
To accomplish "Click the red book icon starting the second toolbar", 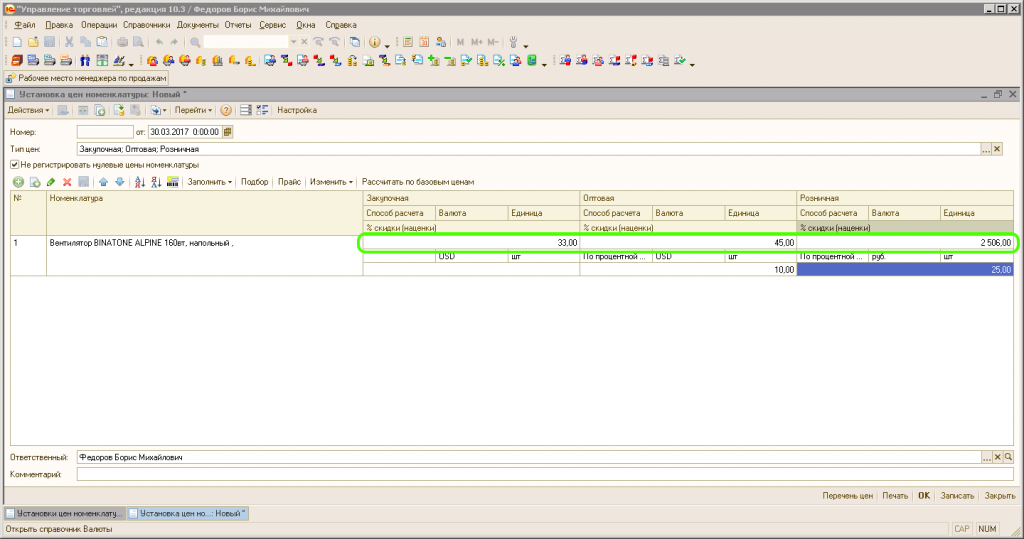I will (17, 61).
